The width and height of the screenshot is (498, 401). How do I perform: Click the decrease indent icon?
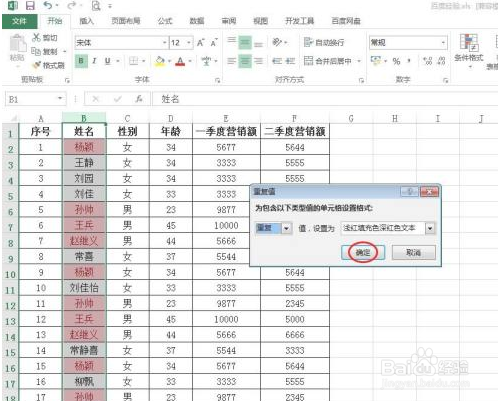pyautogui.click(x=277, y=61)
